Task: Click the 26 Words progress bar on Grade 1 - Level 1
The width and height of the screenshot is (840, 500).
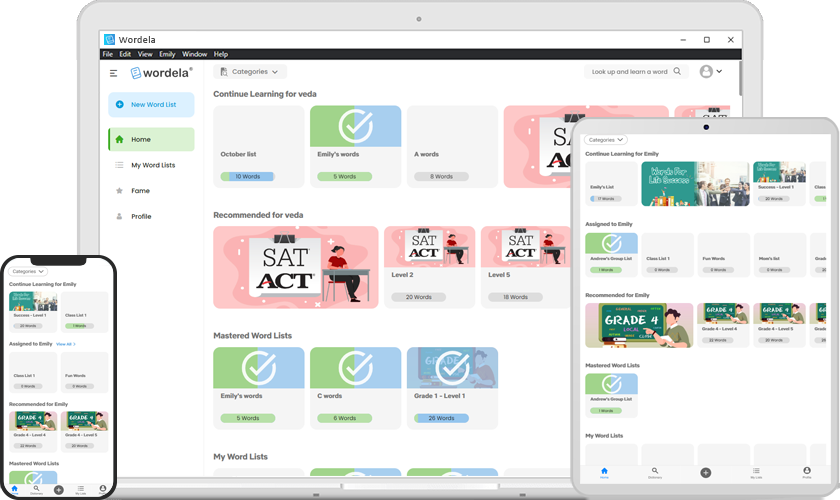Action: [x=441, y=418]
